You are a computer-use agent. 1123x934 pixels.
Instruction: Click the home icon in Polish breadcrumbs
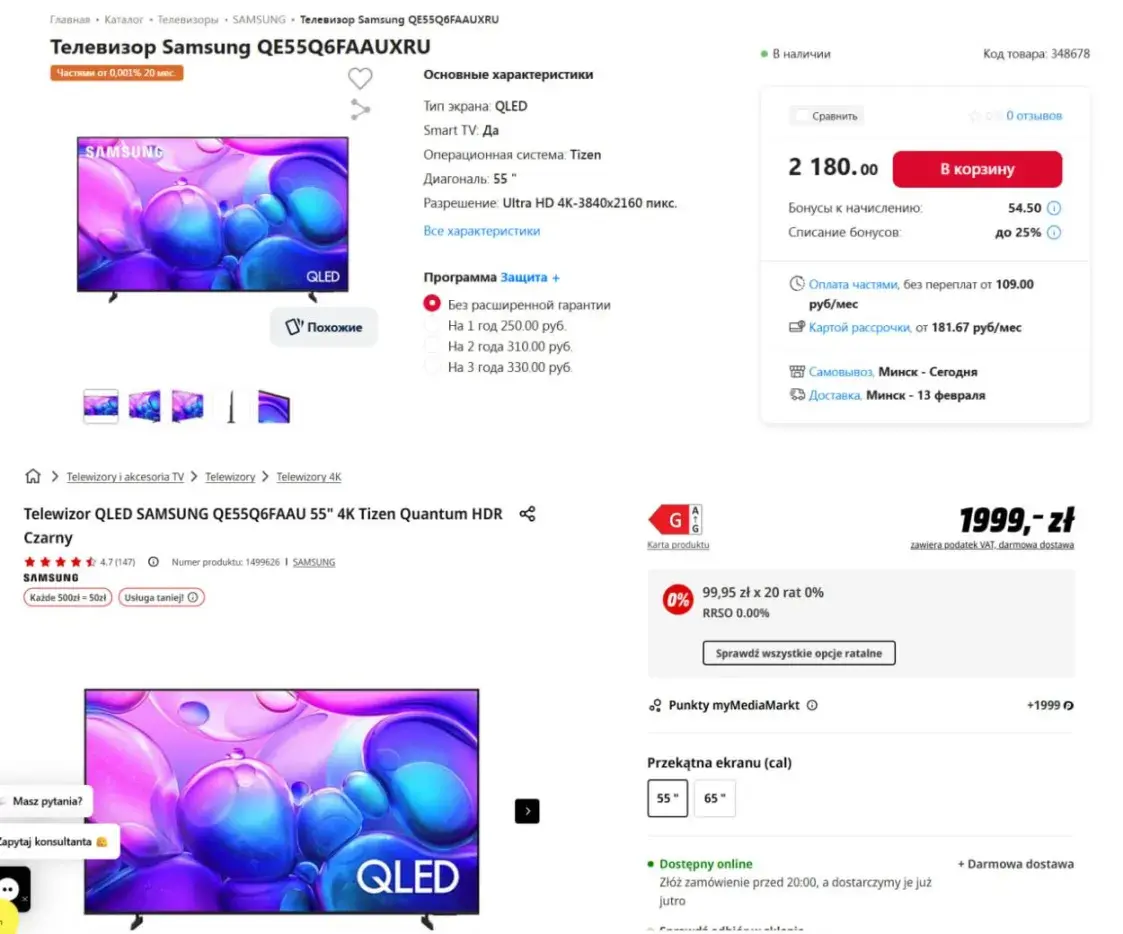pos(33,476)
